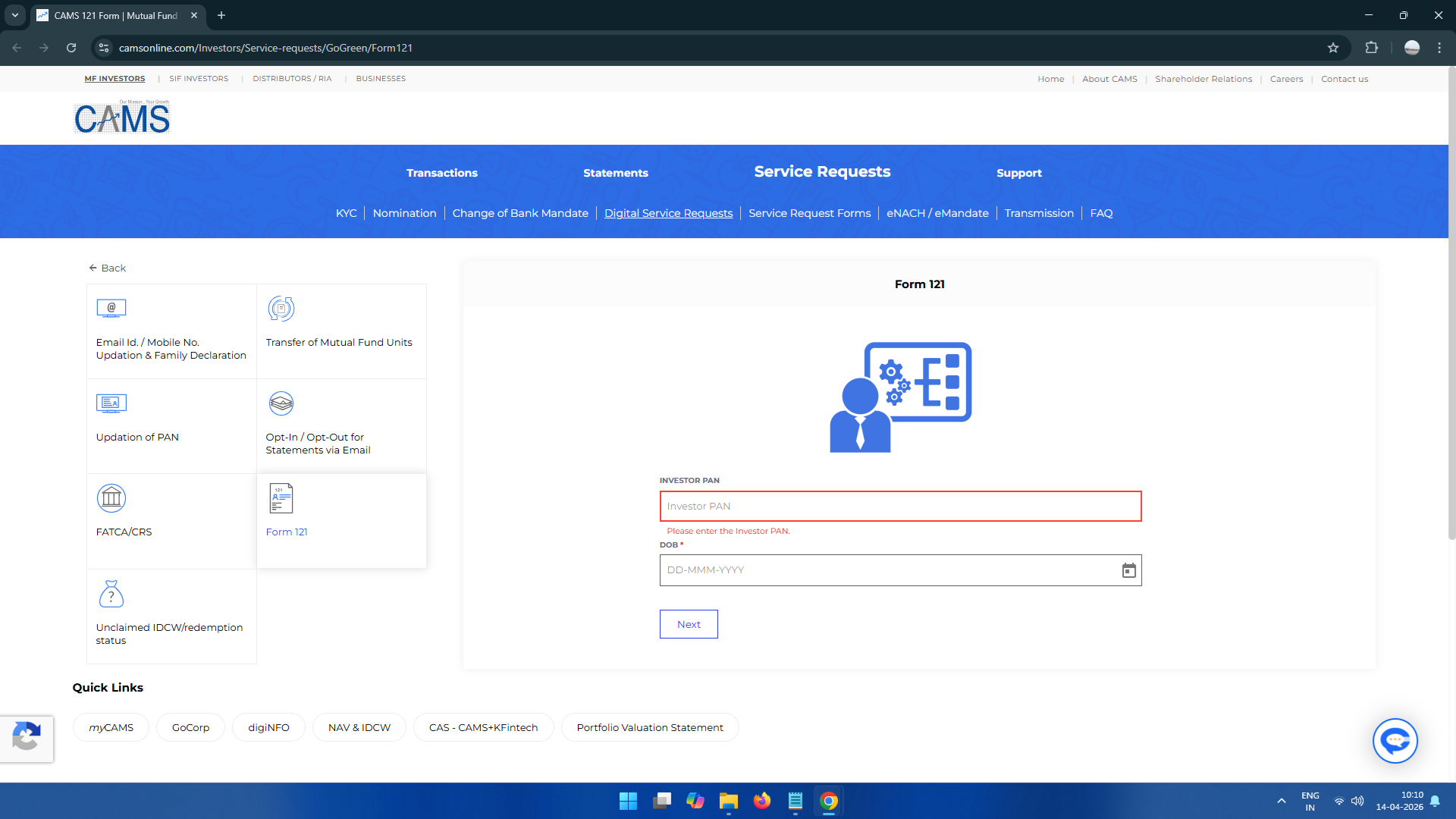This screenshot has height=819, width=1456.
Task: Go Back using the arrow link
Action: coord(107,268)
